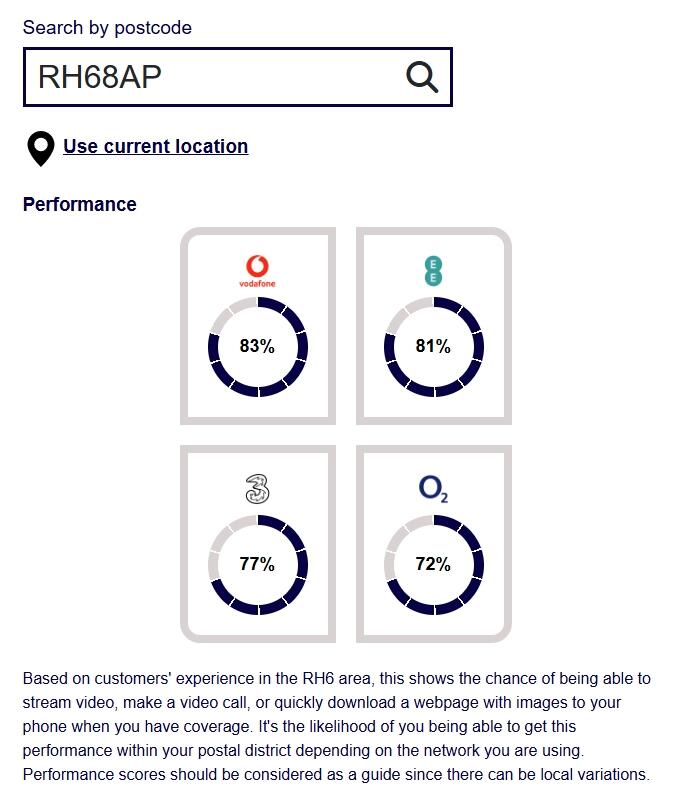Click the Search by postcode label

click(107, 28)
